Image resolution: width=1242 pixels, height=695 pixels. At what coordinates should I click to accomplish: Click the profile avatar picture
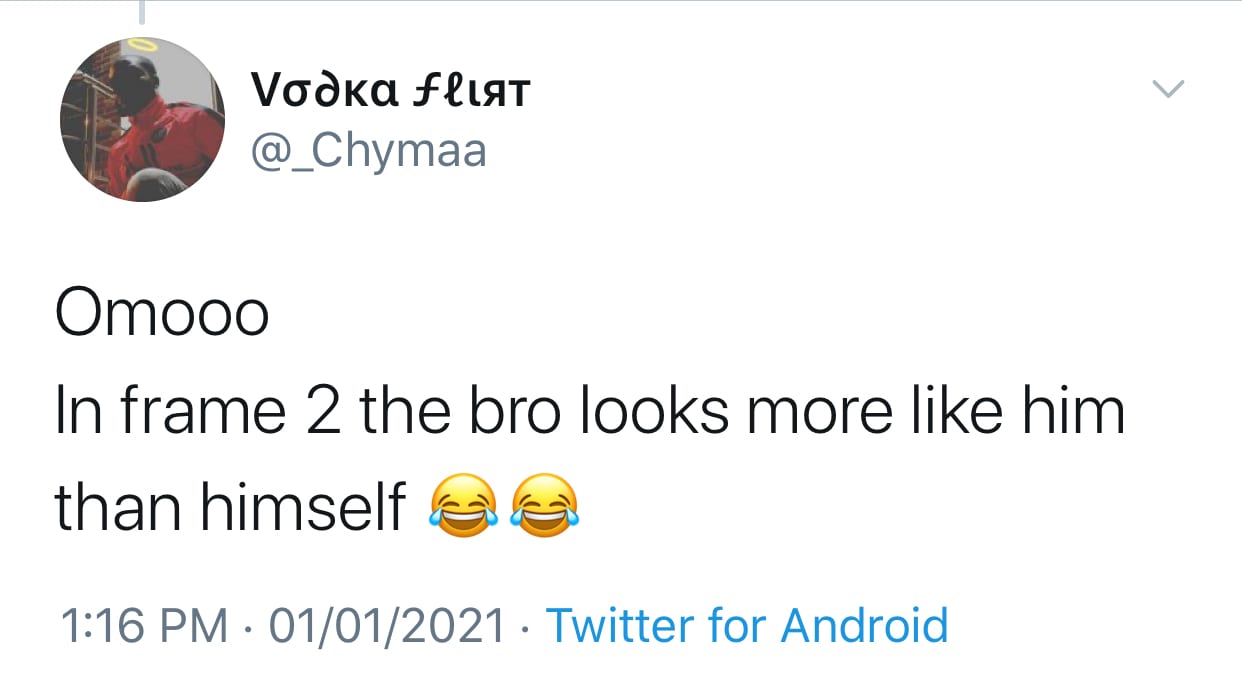point(142,120)
